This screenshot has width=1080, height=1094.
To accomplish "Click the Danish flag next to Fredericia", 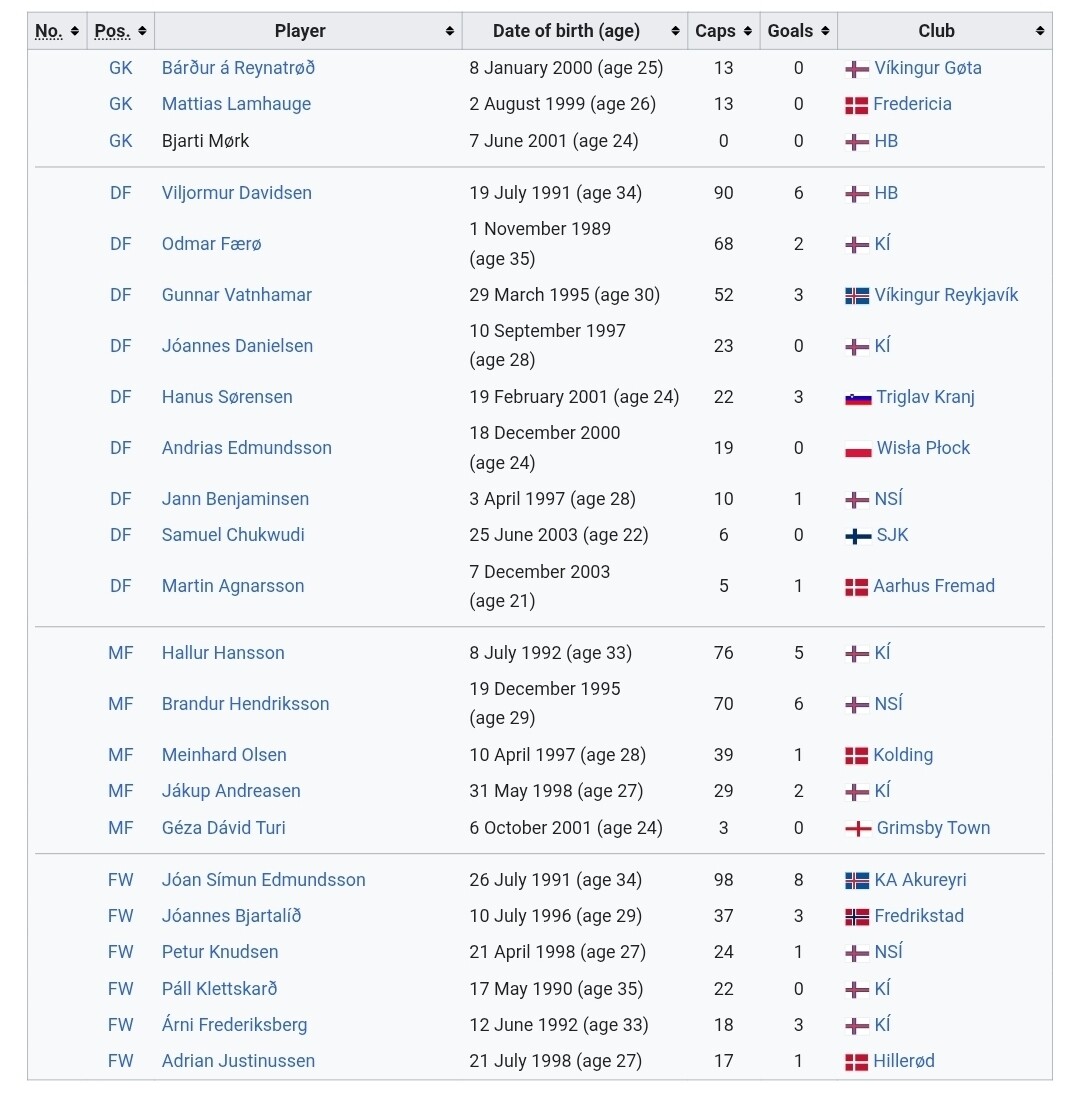I will pyautogui.click(x=855, y=105).
